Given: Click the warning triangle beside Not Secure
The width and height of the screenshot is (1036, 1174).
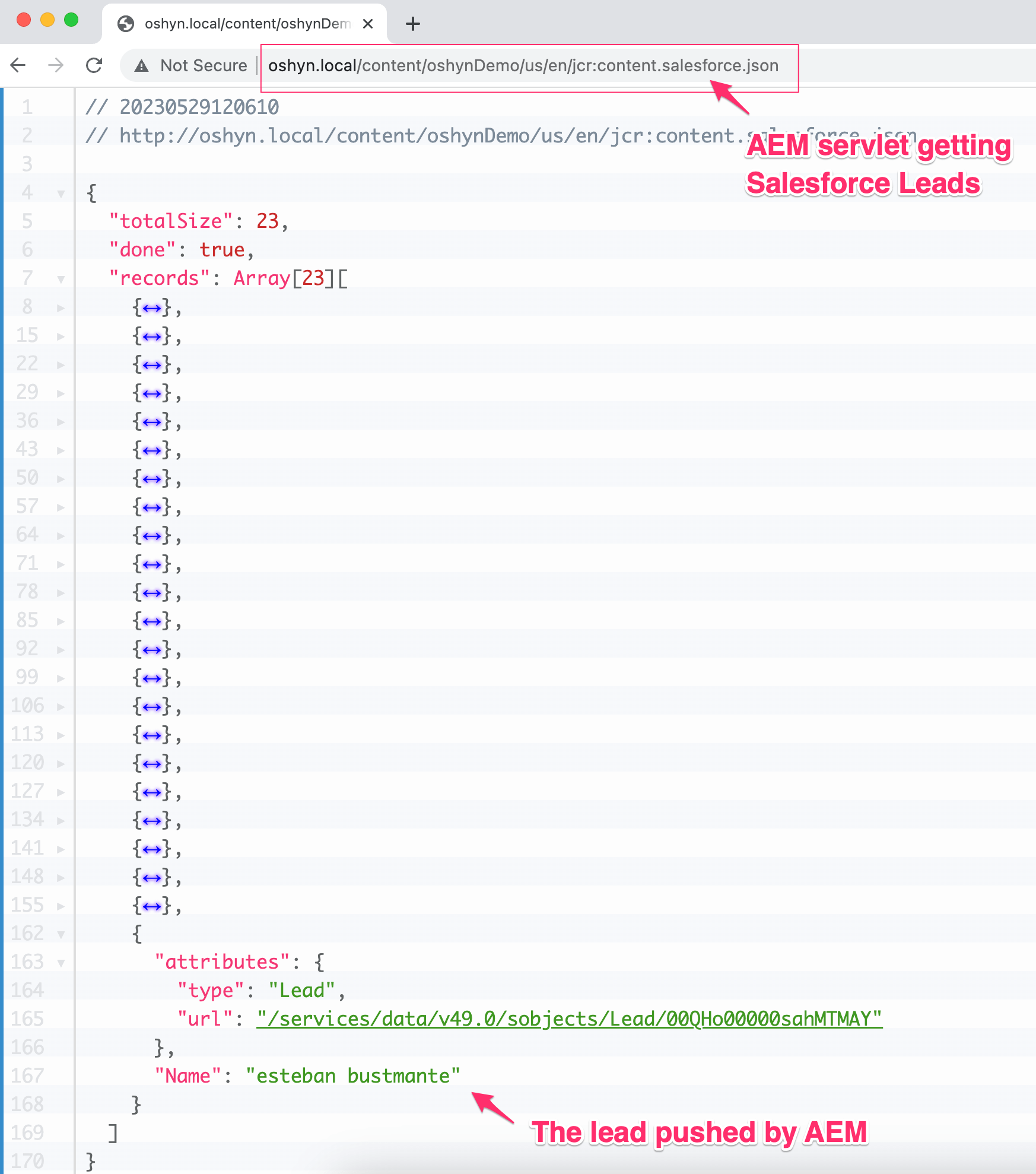Looking at the screenshot, I should pyautogui.click(x=141, y=65).
